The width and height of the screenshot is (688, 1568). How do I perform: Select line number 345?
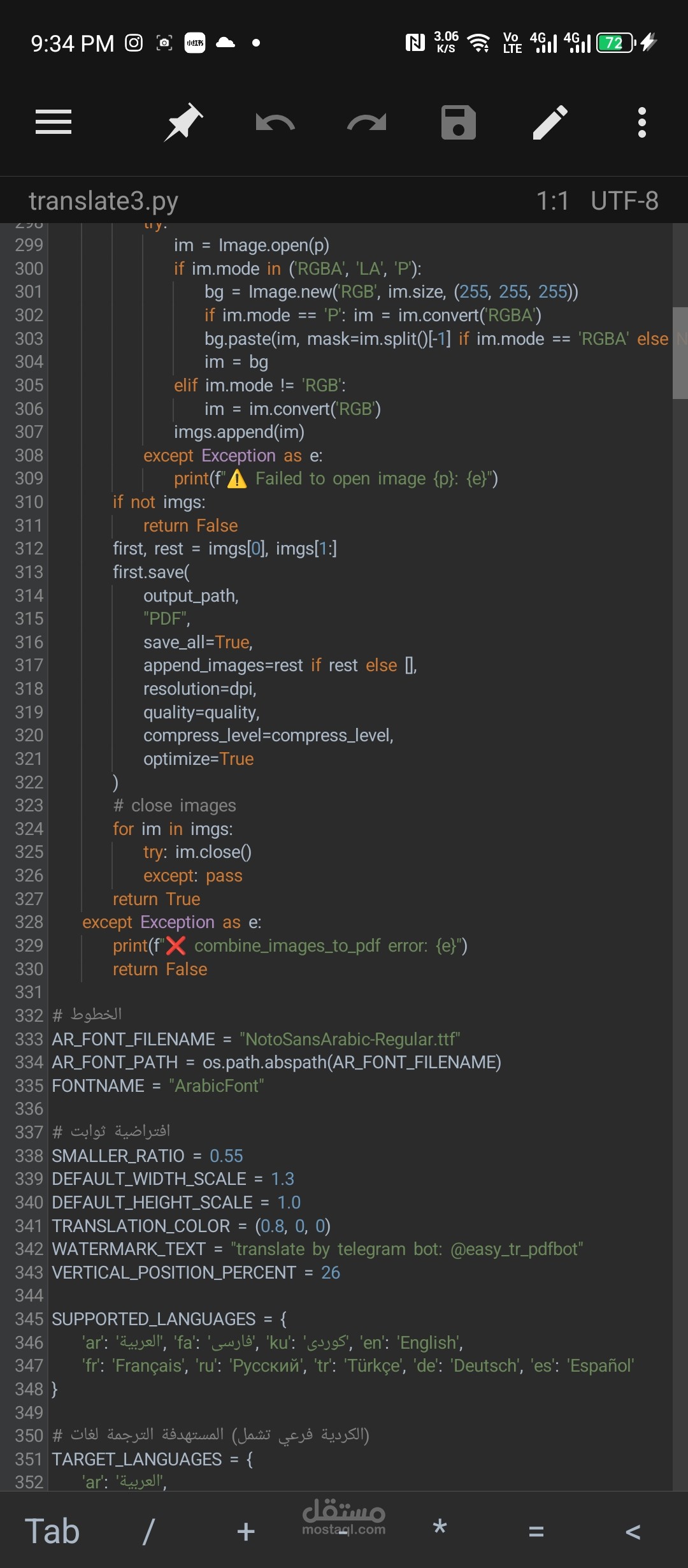(x=29, y=1319)
